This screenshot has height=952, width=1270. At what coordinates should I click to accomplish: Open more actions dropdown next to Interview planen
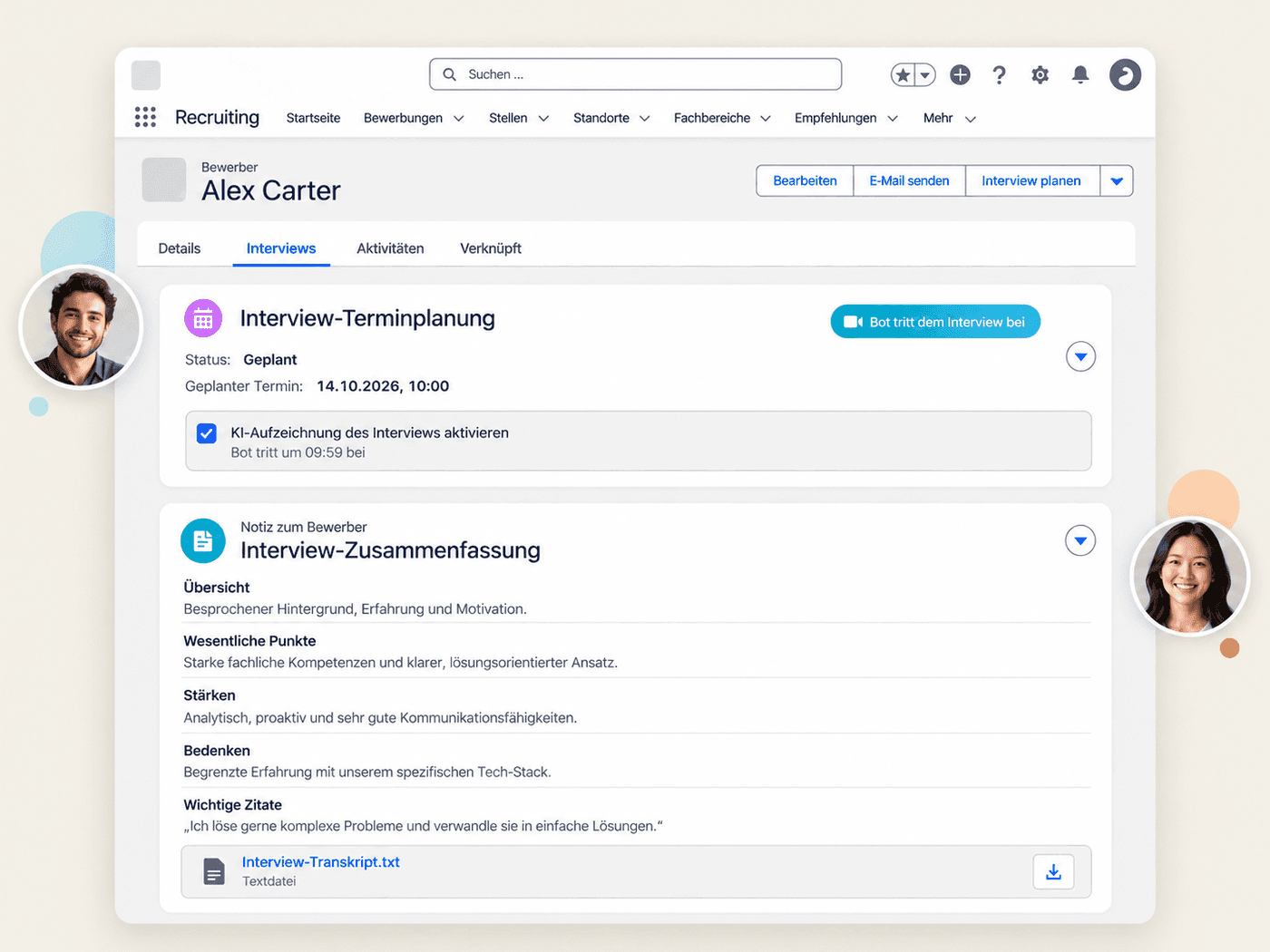click(x=1117, y=180)
